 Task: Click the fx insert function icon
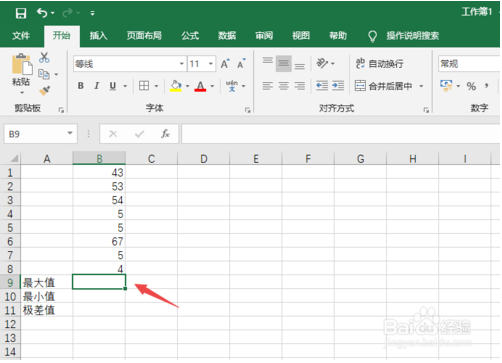(x=165, y=134)
